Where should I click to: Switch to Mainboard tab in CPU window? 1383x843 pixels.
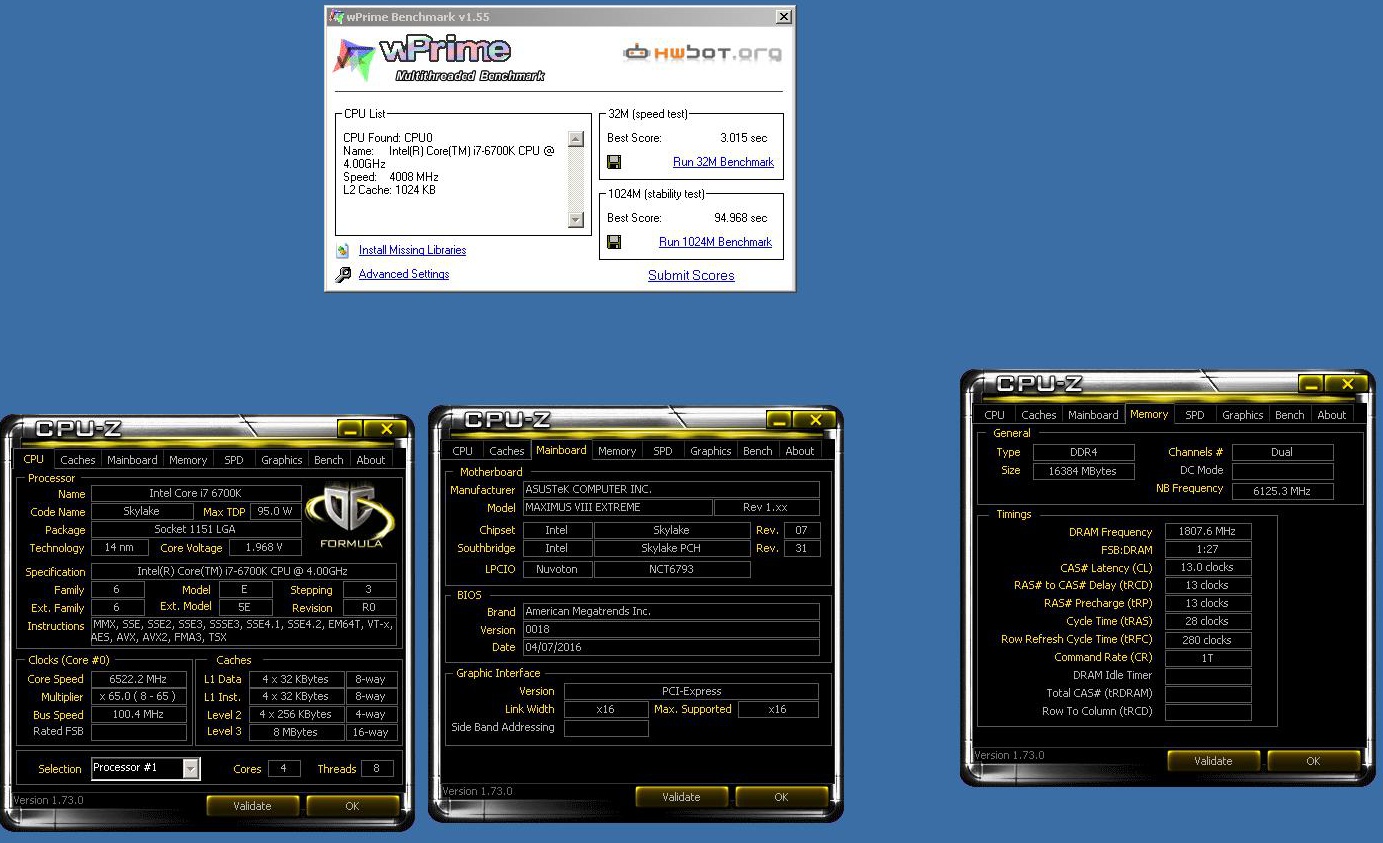[132, 460]
